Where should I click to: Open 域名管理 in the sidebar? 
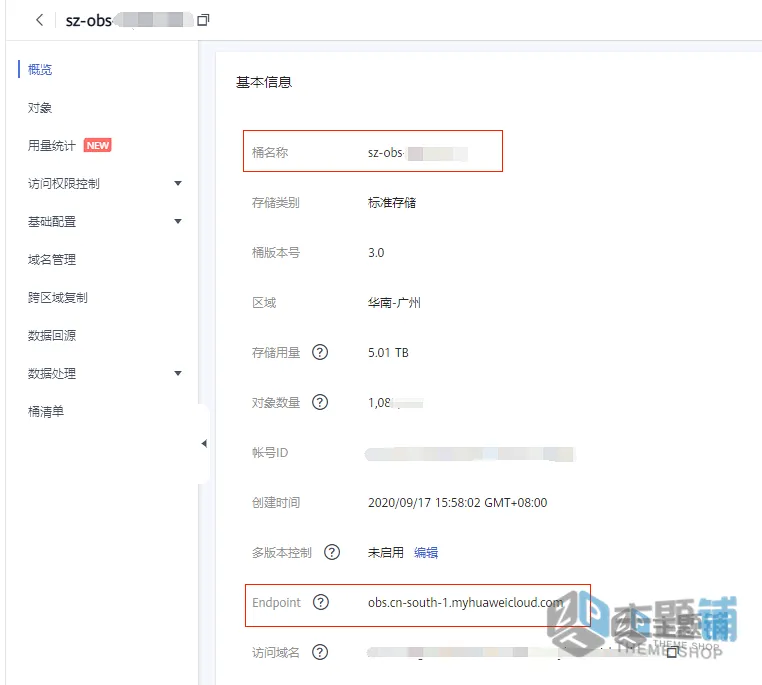point(52,259)
